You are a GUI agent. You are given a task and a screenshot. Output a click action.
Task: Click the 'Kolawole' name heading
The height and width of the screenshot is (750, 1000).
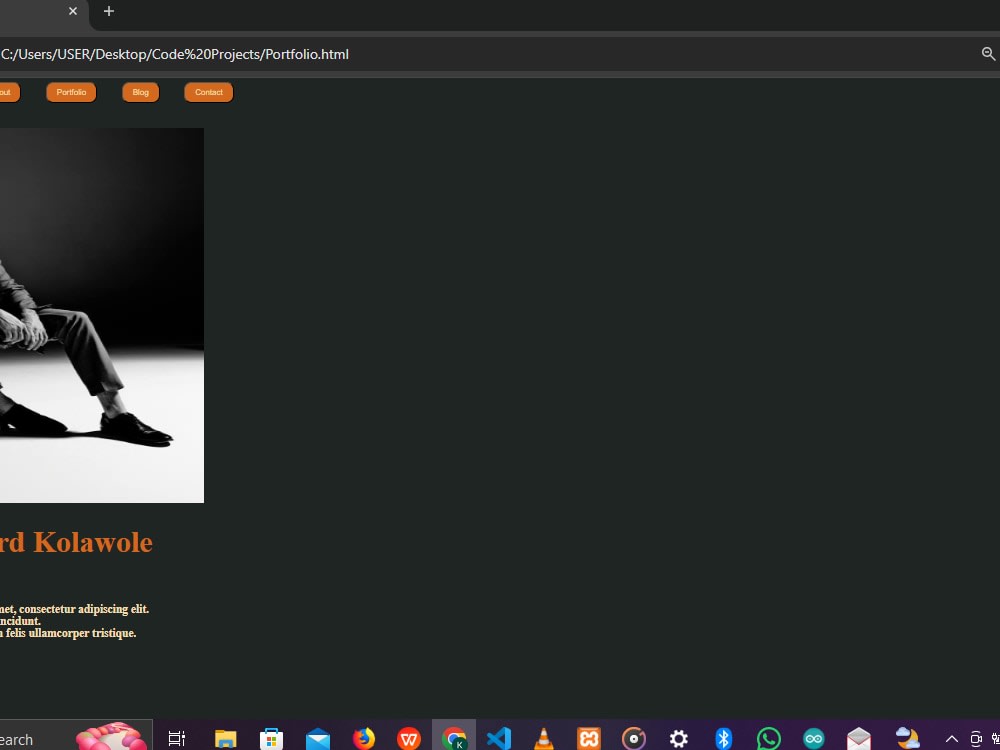point(92,542)
